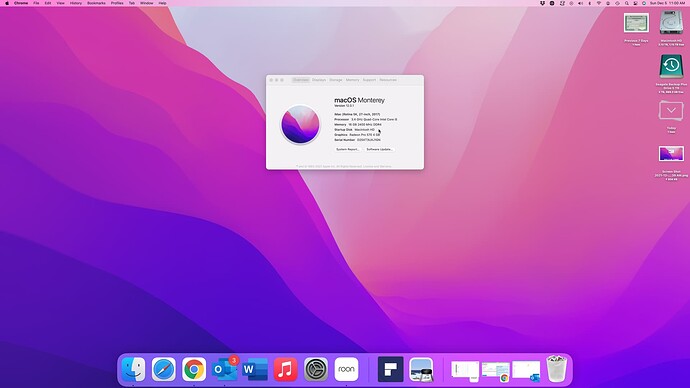Open the dark app with white block logo in the dock

click(x=390, y=369)
